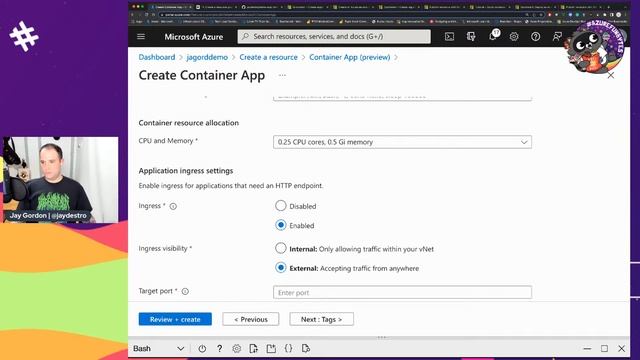This screenshot has height=360, width=640.
Task: Select the Enabled ingress radio button
Action: pos(280,225)
